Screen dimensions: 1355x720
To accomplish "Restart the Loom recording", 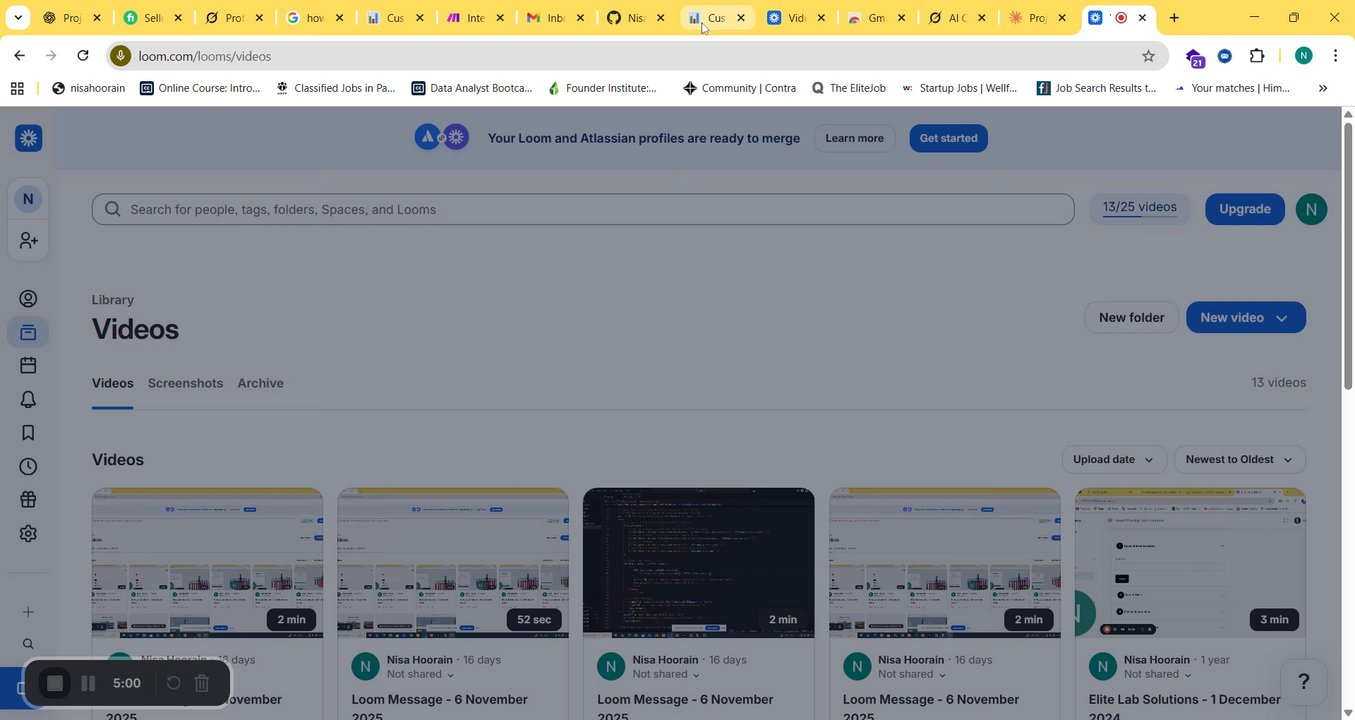I will coord(173,683).
